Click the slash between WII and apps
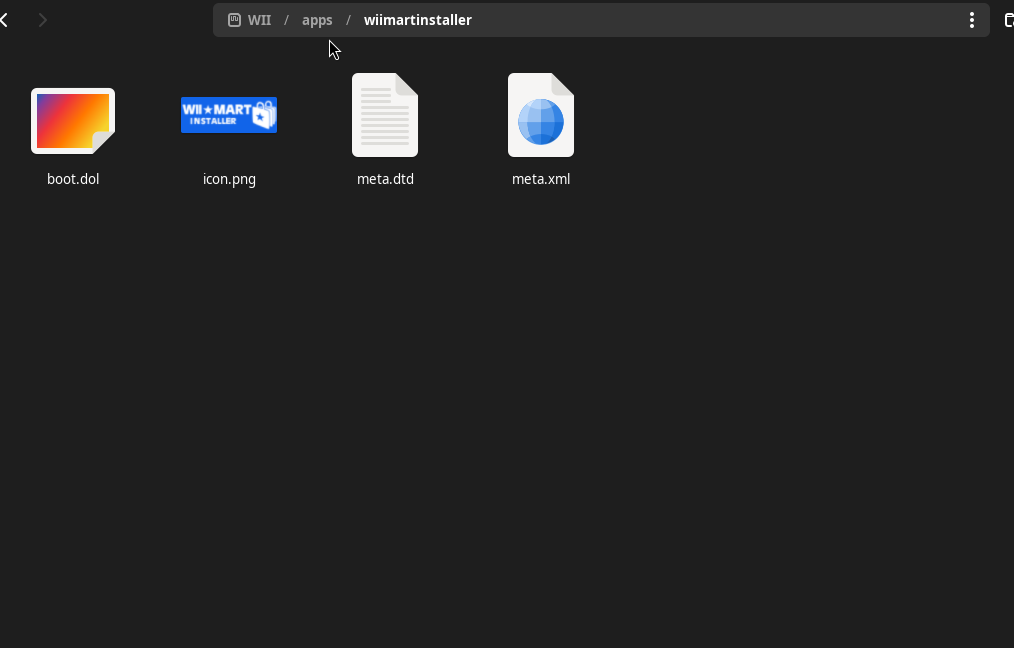1014x648 pixels. pos(286,20)
